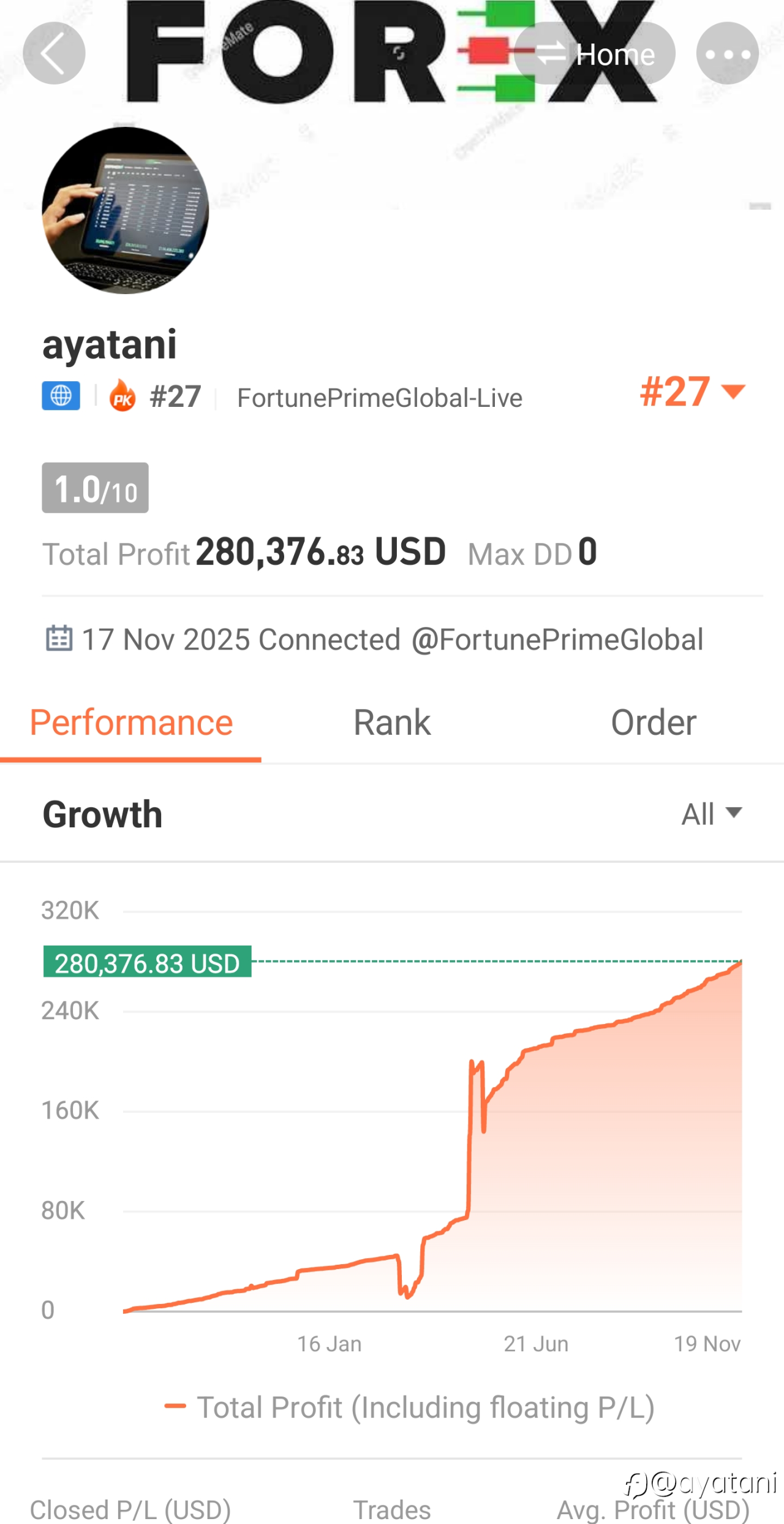Tap the 1.0/10 rating score badge
Viewport: 784px width, 1524px height.
pos(95,488)
